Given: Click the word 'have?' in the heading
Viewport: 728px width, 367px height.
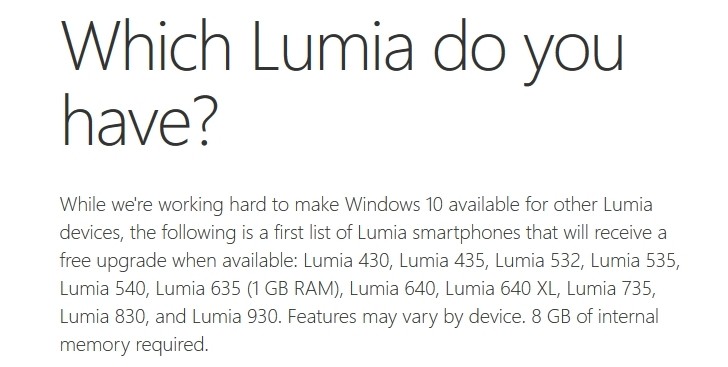Looking at the screenshot, I should [x=139, y=120].
